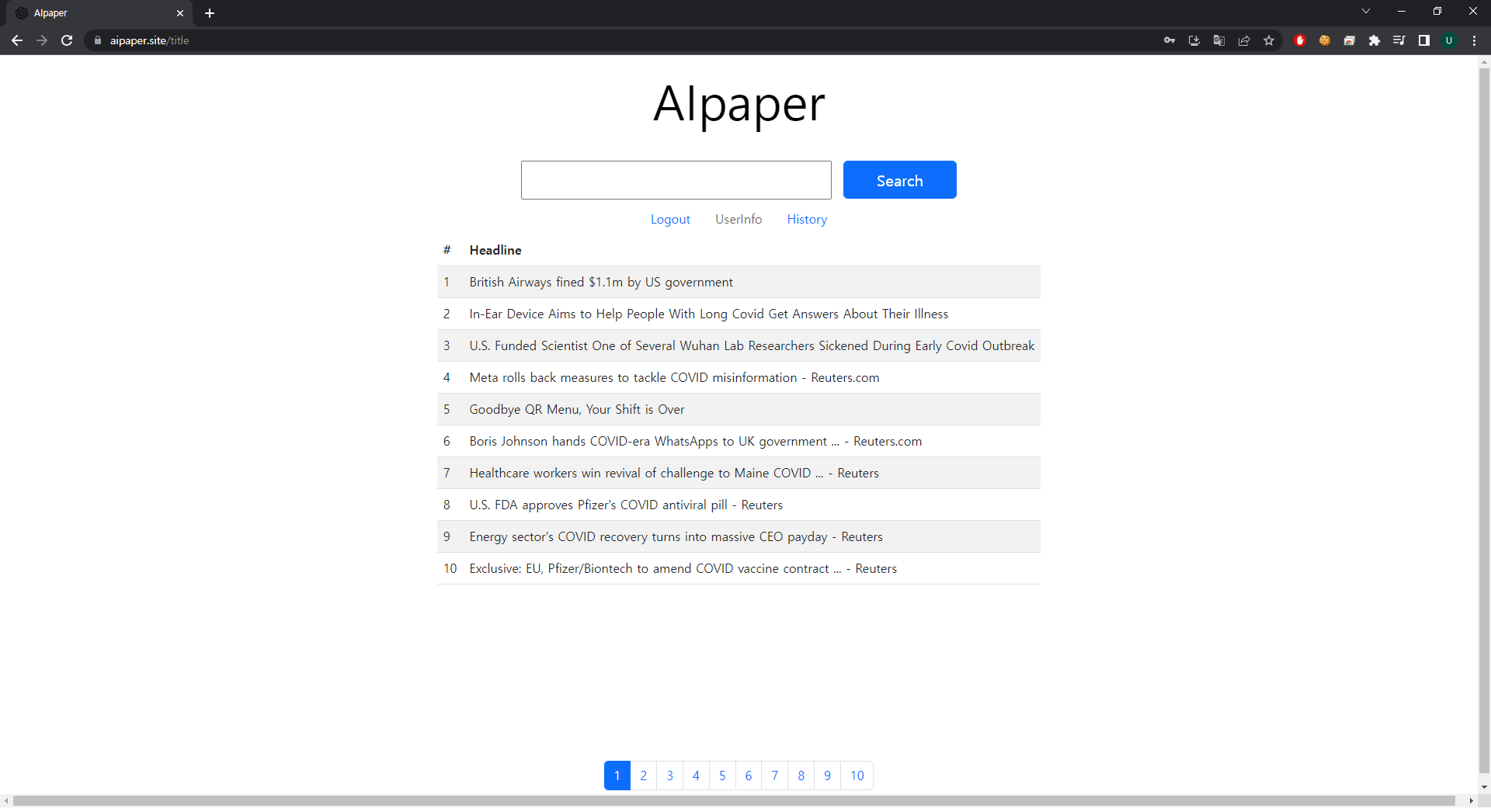The image size is (1491, 812).
Task: Open the EU Pfizer/Biontech vaccine contract headline
Action: click(x=683, y=568)
